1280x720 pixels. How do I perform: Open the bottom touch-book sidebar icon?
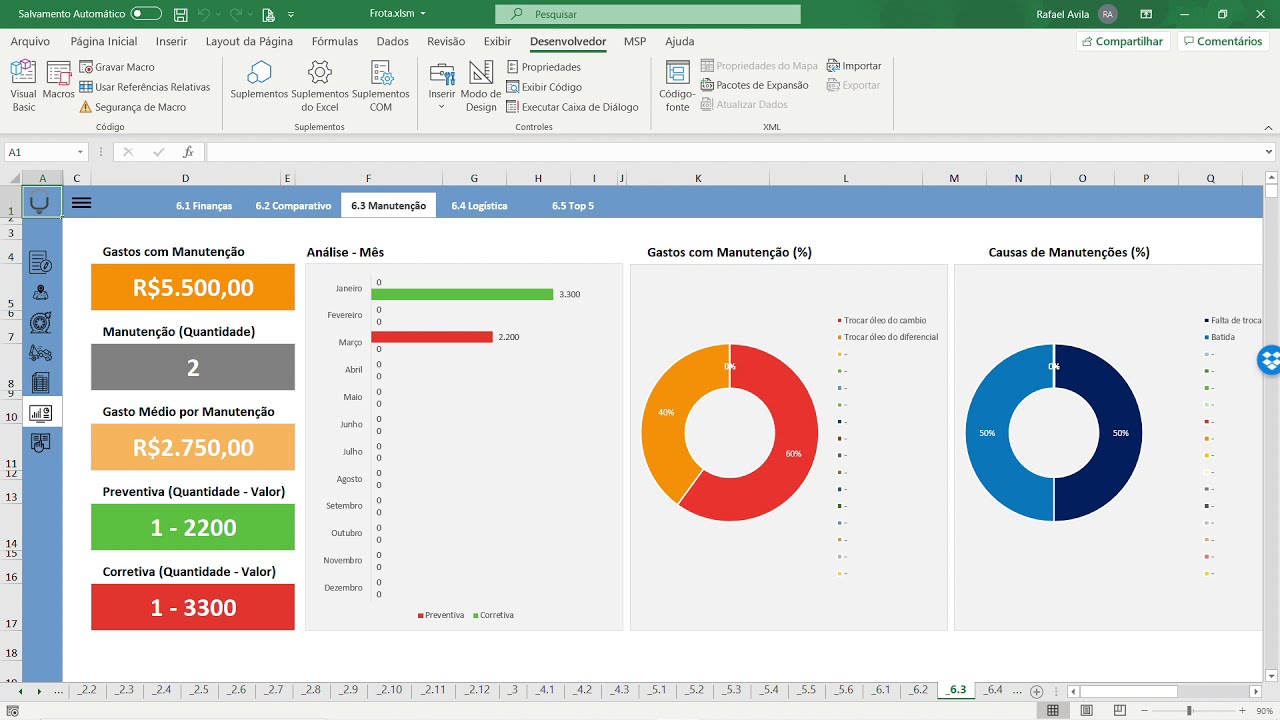[41, 443]
